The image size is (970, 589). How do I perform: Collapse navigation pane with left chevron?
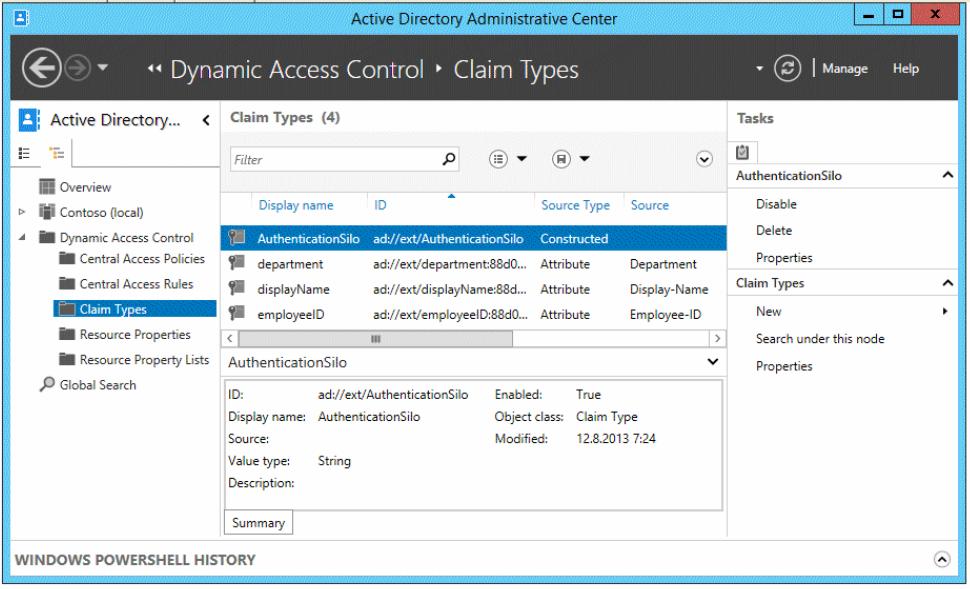click(206, 120)
